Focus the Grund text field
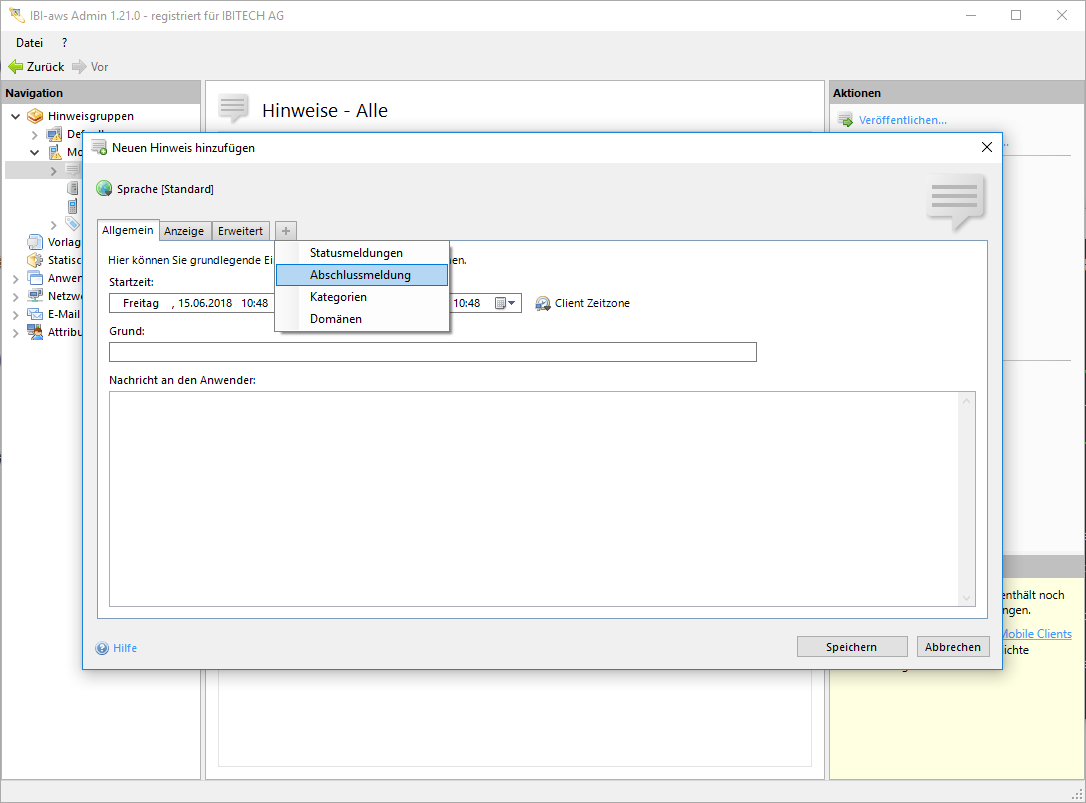 [432, 352]
